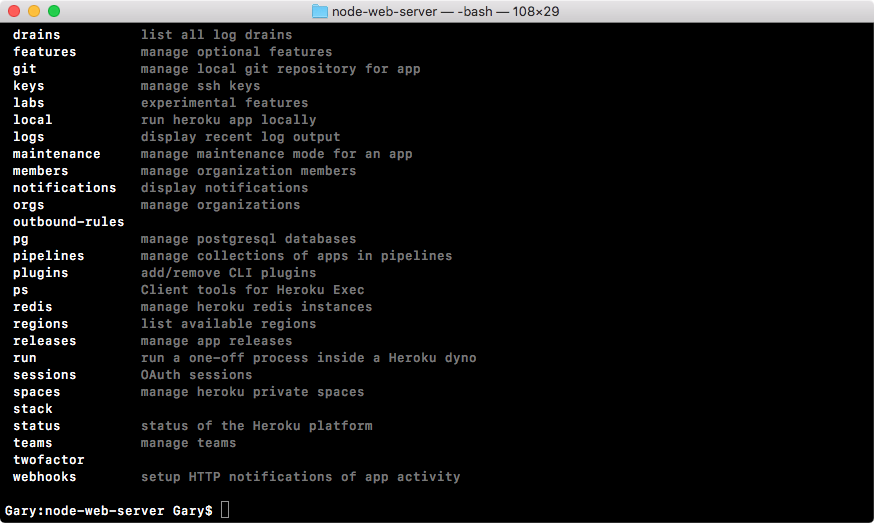
Task: Click the text 'manage postgresql databases'
Action: coord(248,239)
